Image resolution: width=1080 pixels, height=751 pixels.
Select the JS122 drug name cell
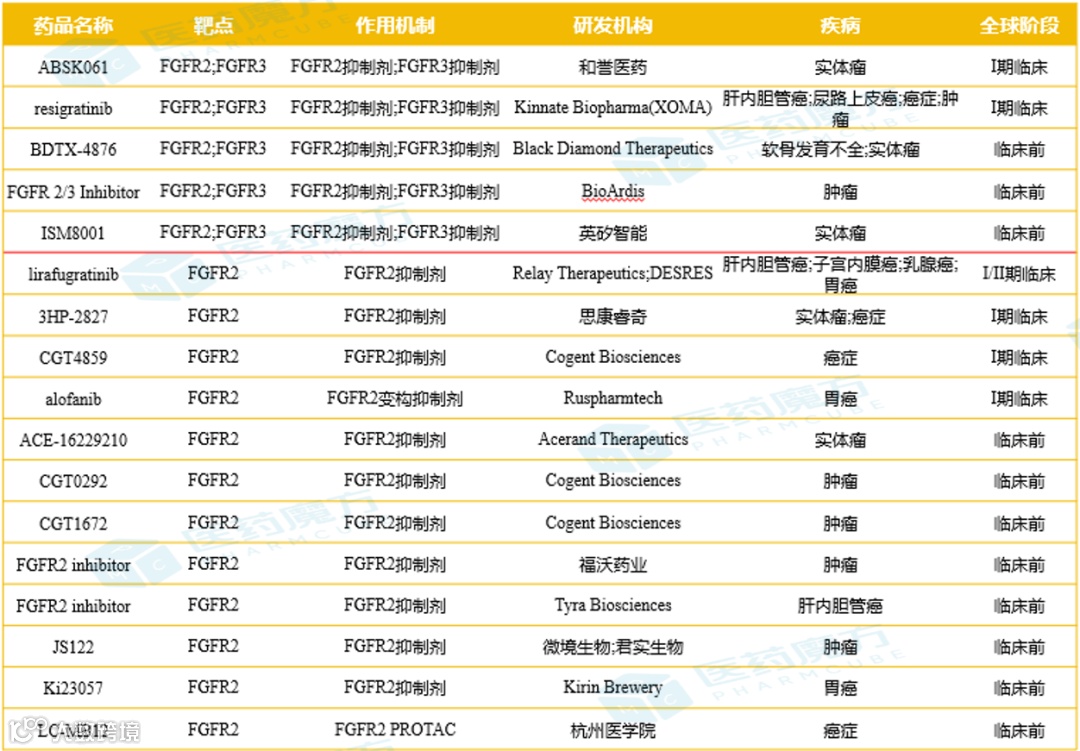tap(73, 647)
